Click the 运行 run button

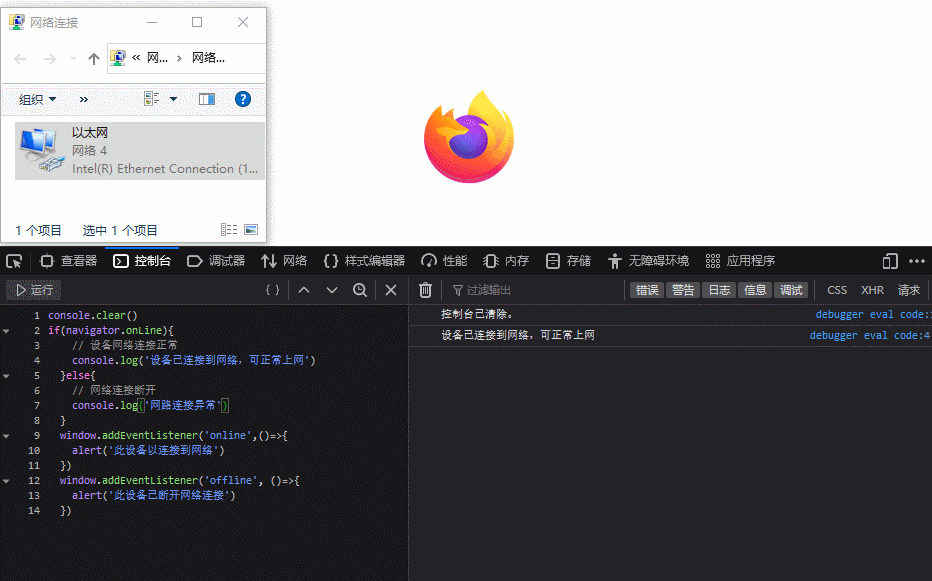34,290
